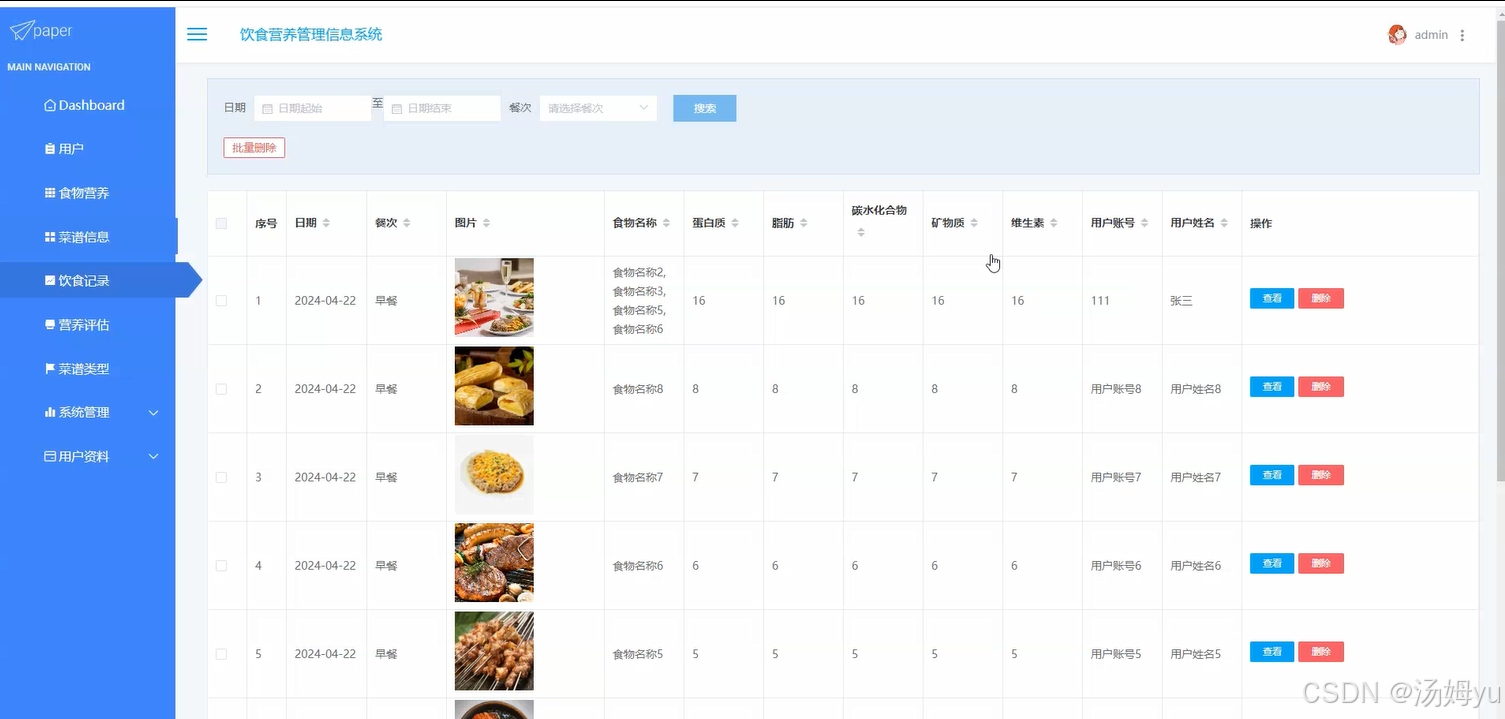Click the flag icon beside 菜谱类型
Image resolution: width=1505 pixels, height=719 pixels.
pos(50,369)
